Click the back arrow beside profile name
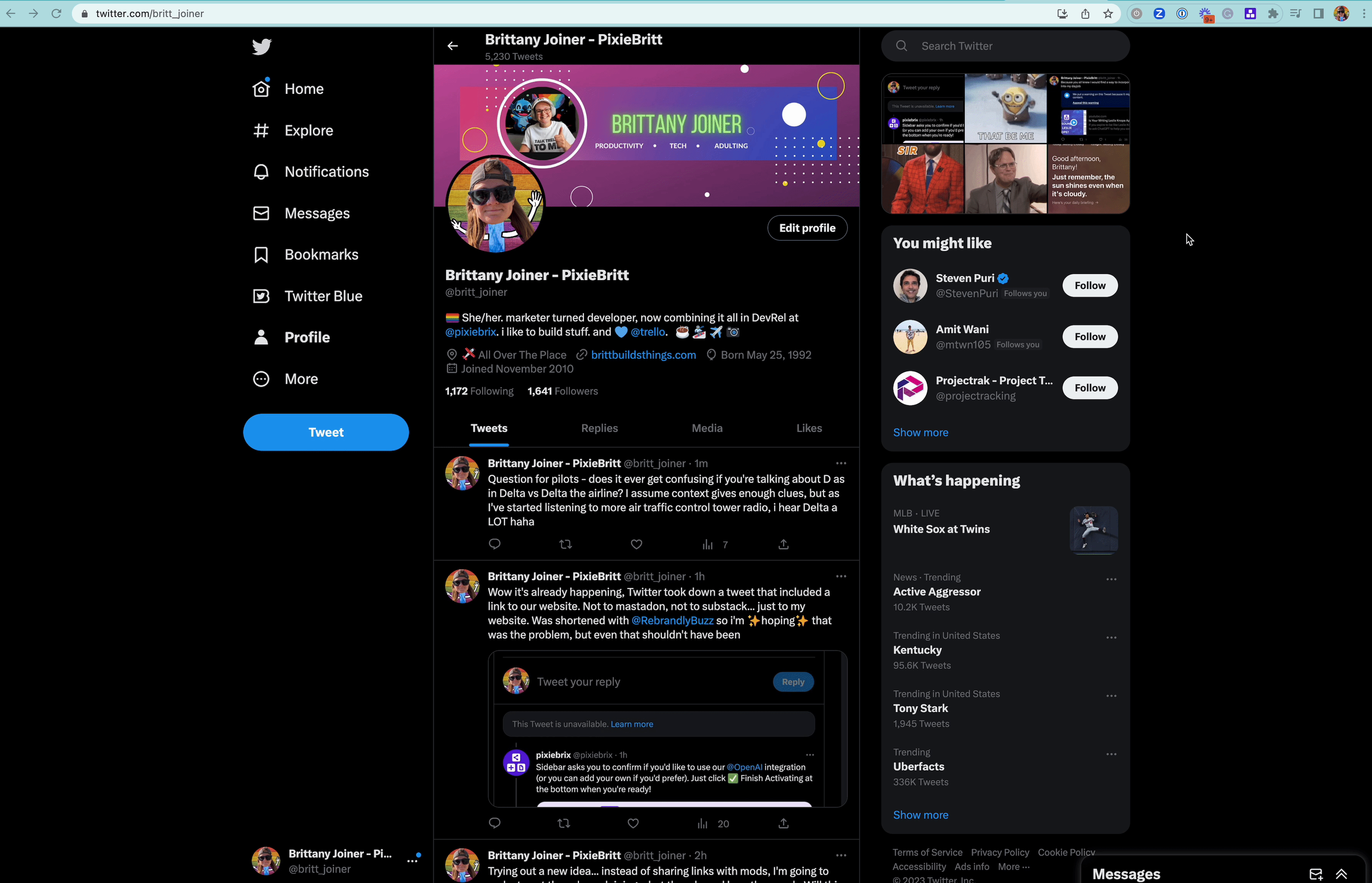Screen dimensions: 1372x883 pyautogui.click(x=452, y=46)
